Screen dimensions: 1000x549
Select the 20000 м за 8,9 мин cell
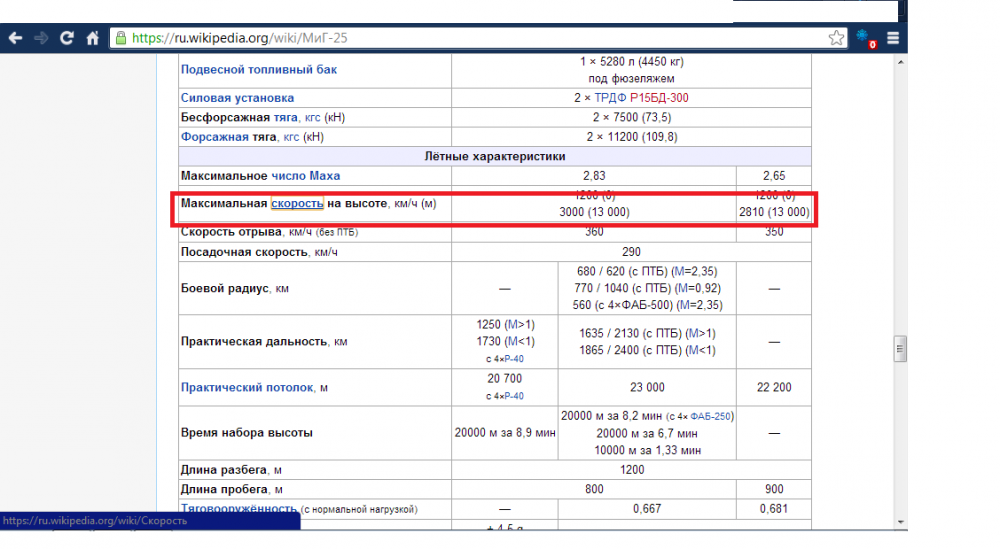[x=504, y=433]
